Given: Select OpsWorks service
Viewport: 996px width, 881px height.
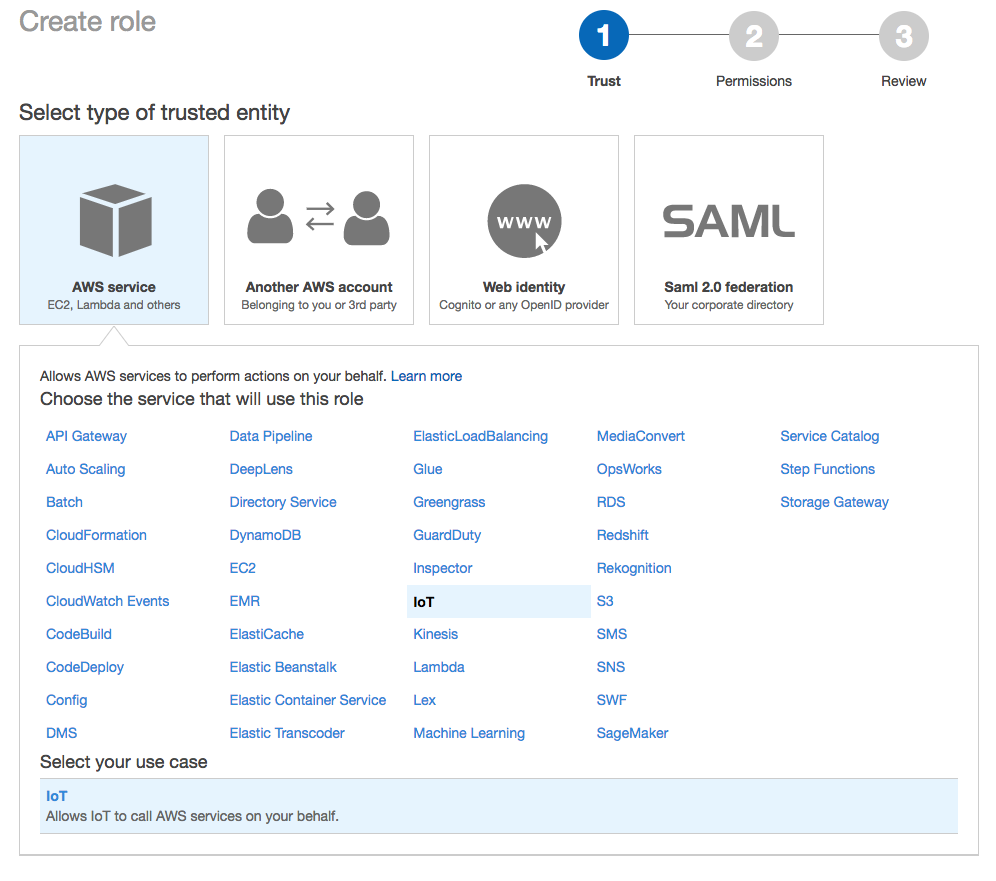Looking at the screenshot, I should point(629,469).
